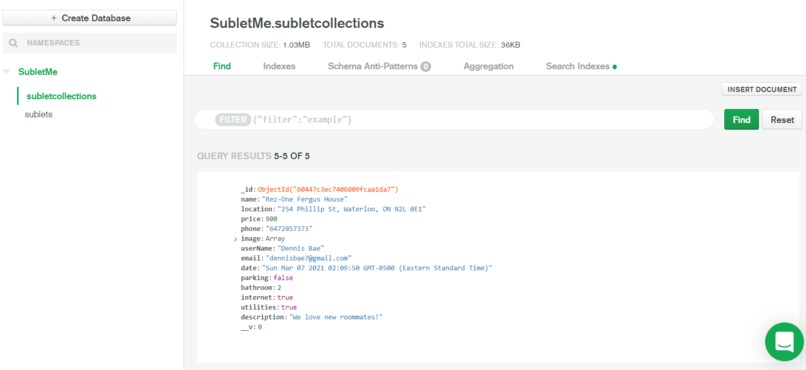Click the name value "Rez-One Fergus House"
806x370 pixels.
tap(305, 199)
